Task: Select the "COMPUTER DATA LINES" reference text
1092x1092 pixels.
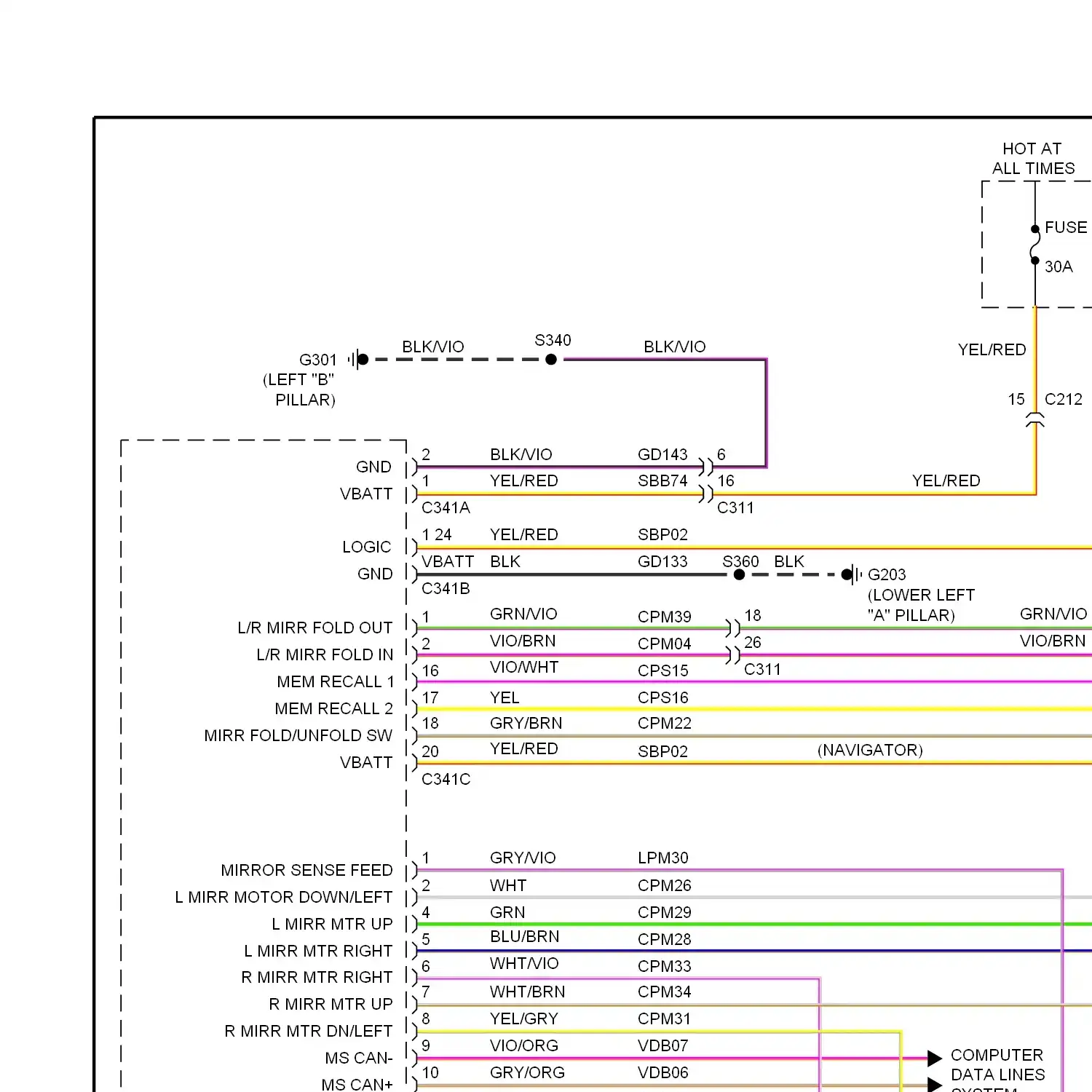Action: tap(997, 1064)
